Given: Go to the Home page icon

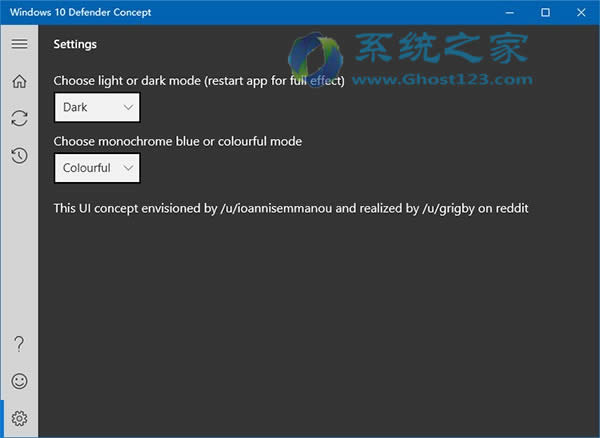Looking at the screenshot, I should (19, 81).
